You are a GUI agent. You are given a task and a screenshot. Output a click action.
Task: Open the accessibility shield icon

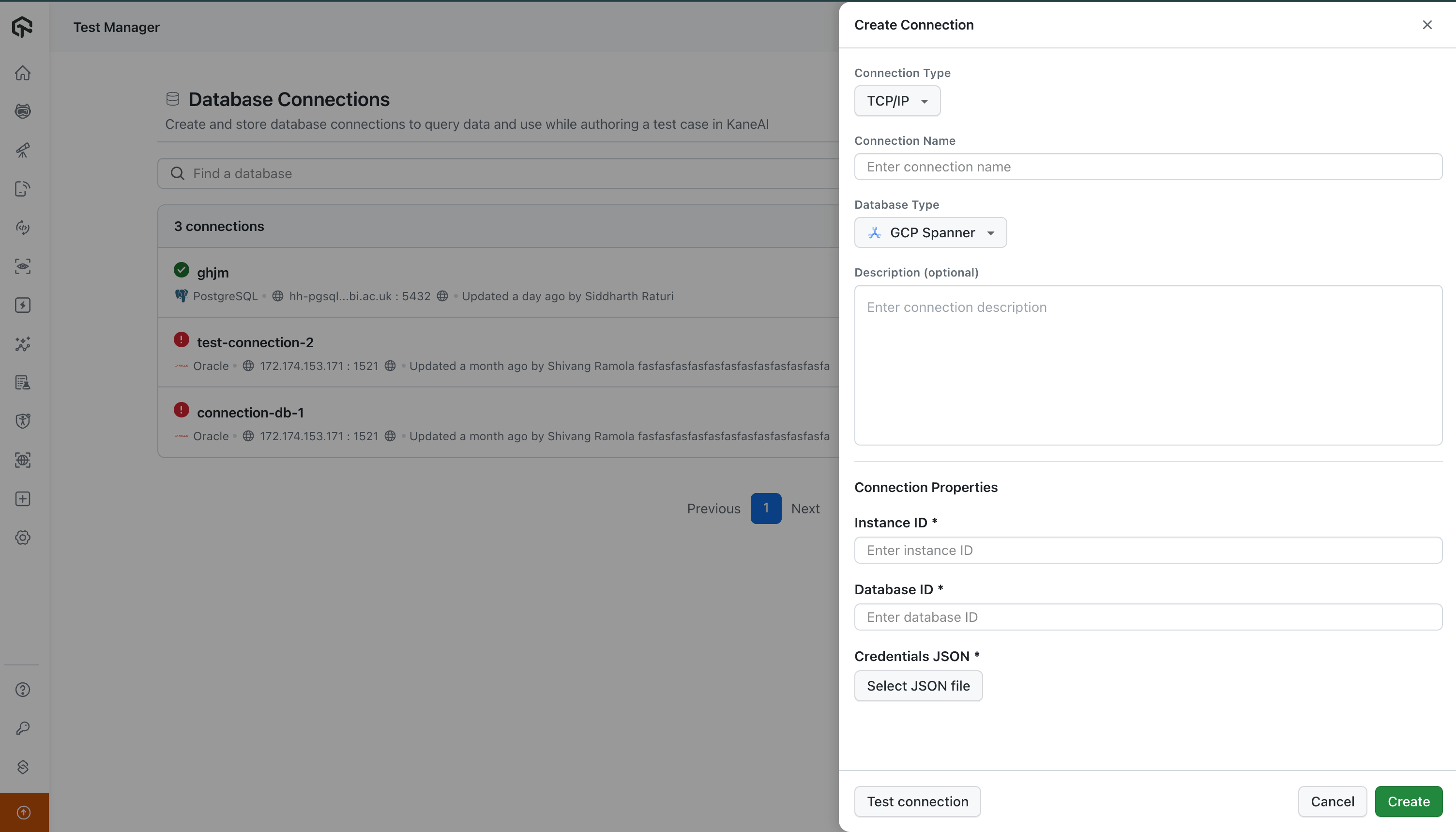pos(22,421)
